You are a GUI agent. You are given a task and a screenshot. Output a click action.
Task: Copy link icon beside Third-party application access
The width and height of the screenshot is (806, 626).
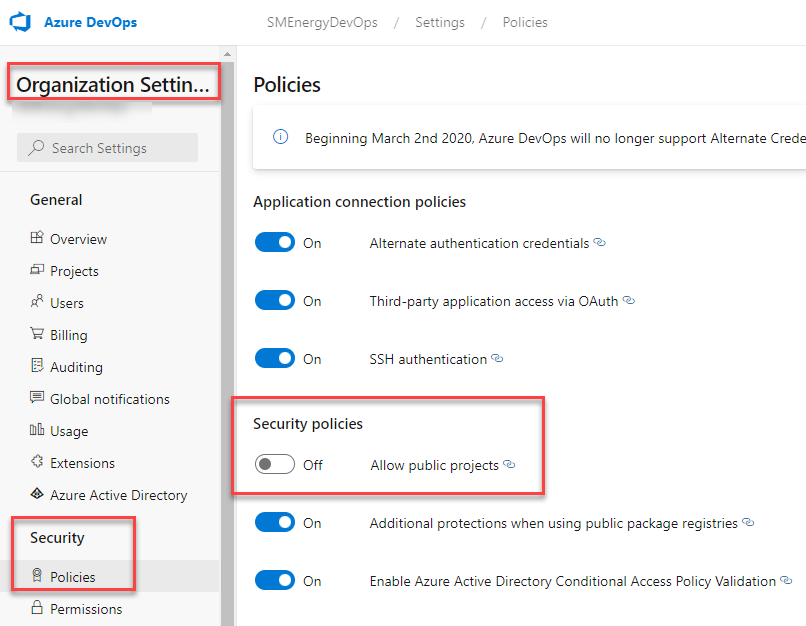click(x=629, y=300)
